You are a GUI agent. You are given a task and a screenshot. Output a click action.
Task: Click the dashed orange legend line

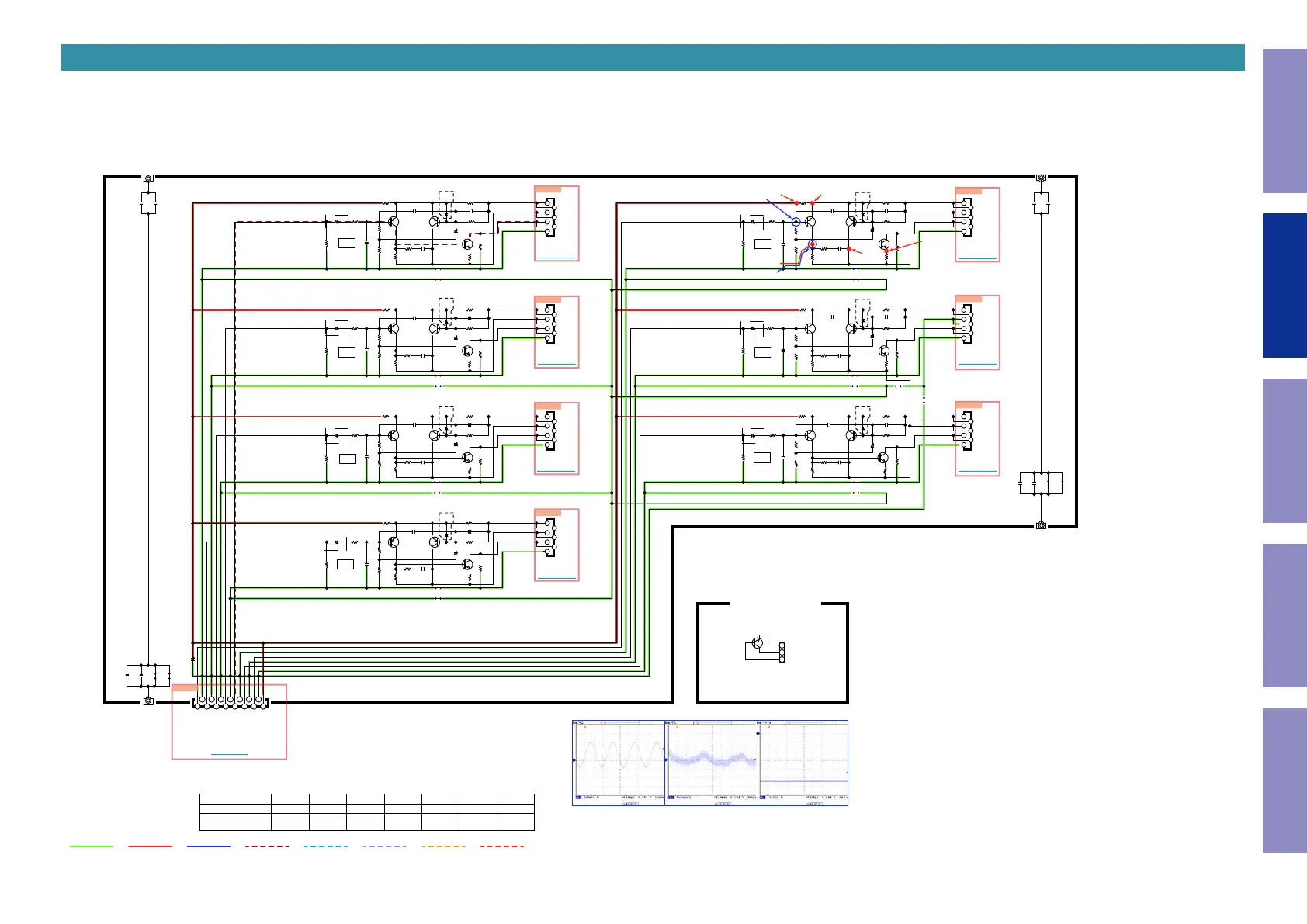443,846
